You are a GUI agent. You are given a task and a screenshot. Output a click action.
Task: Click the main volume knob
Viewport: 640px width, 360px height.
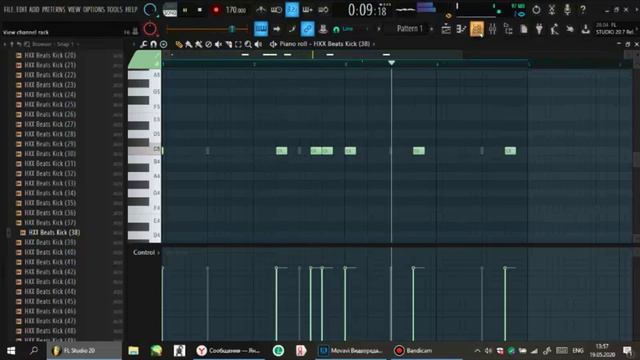150,9
